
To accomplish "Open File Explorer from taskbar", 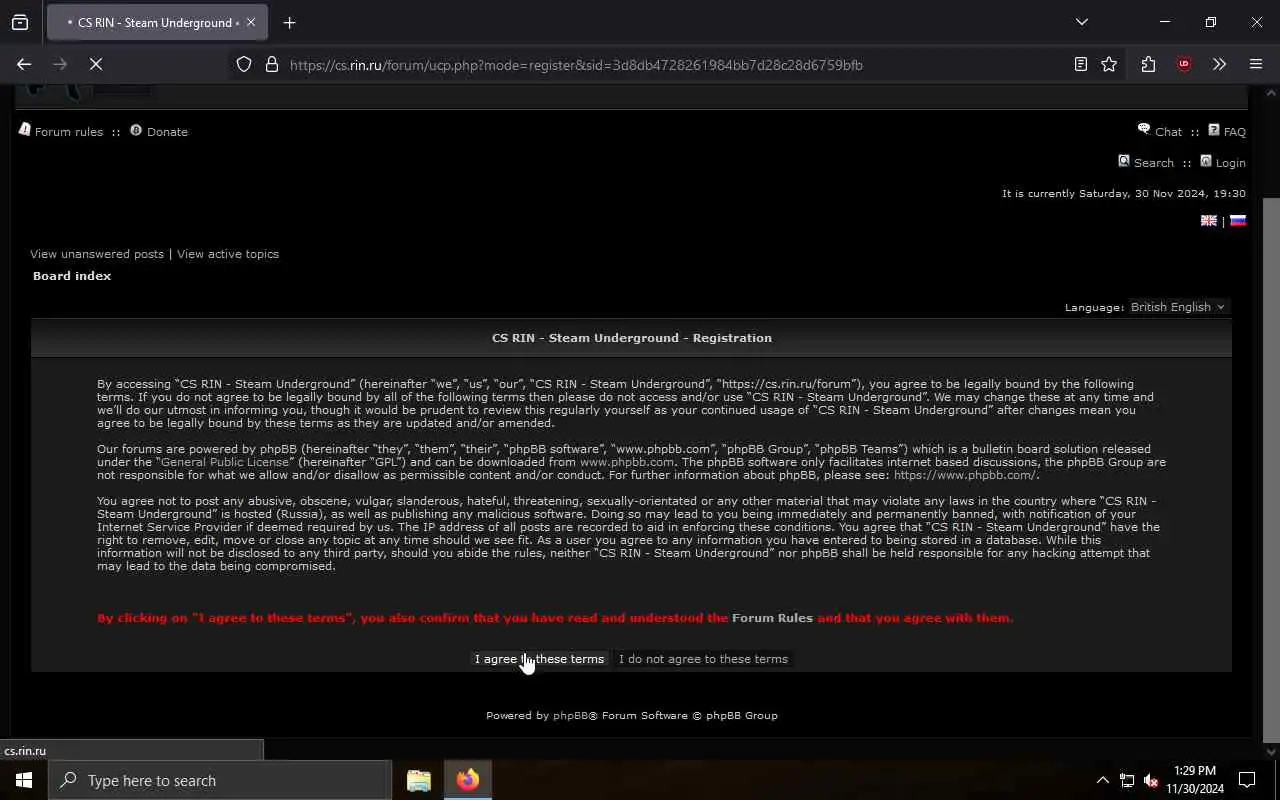I will [419, 780].
